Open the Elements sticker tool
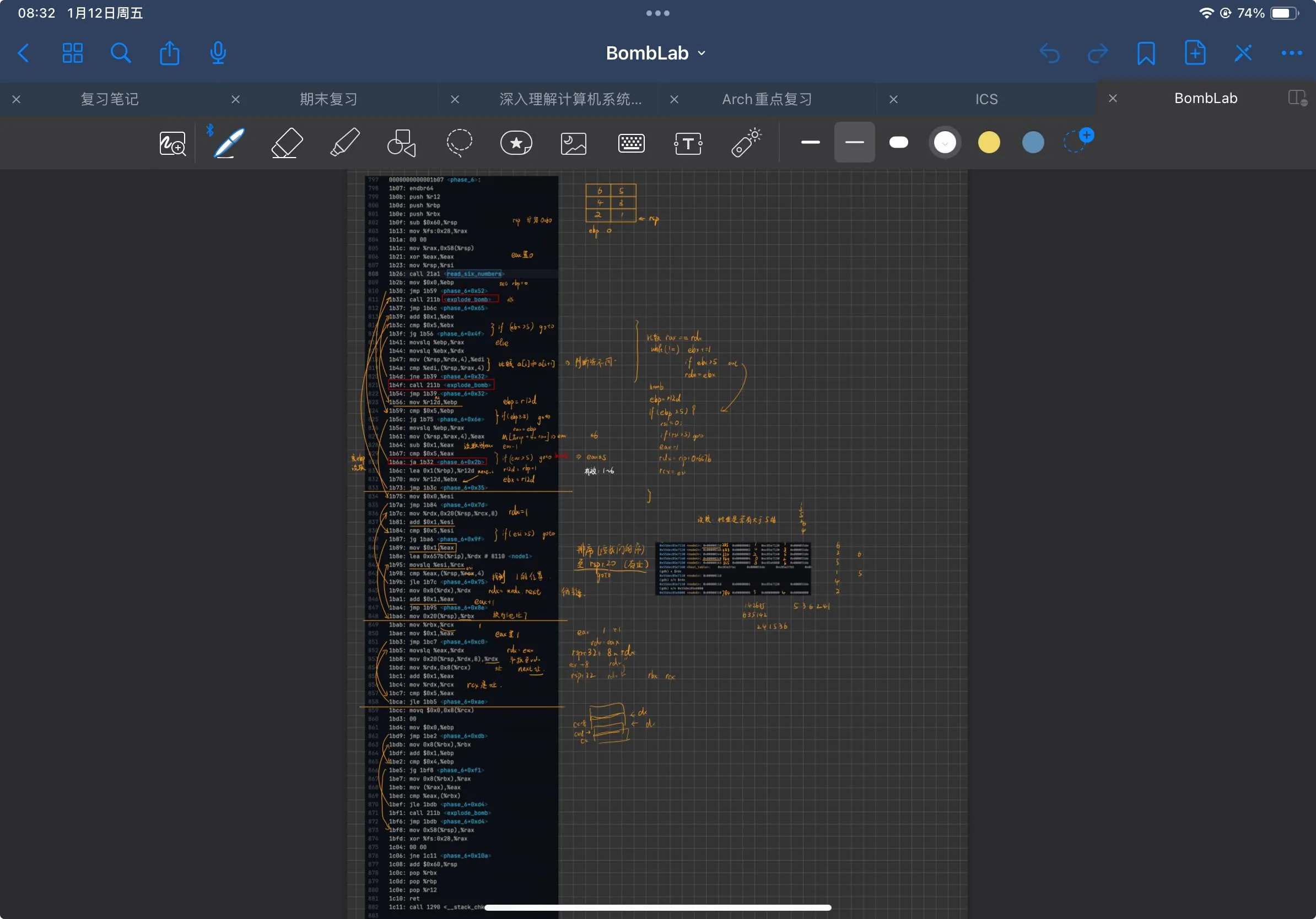 tap(516, 143)
